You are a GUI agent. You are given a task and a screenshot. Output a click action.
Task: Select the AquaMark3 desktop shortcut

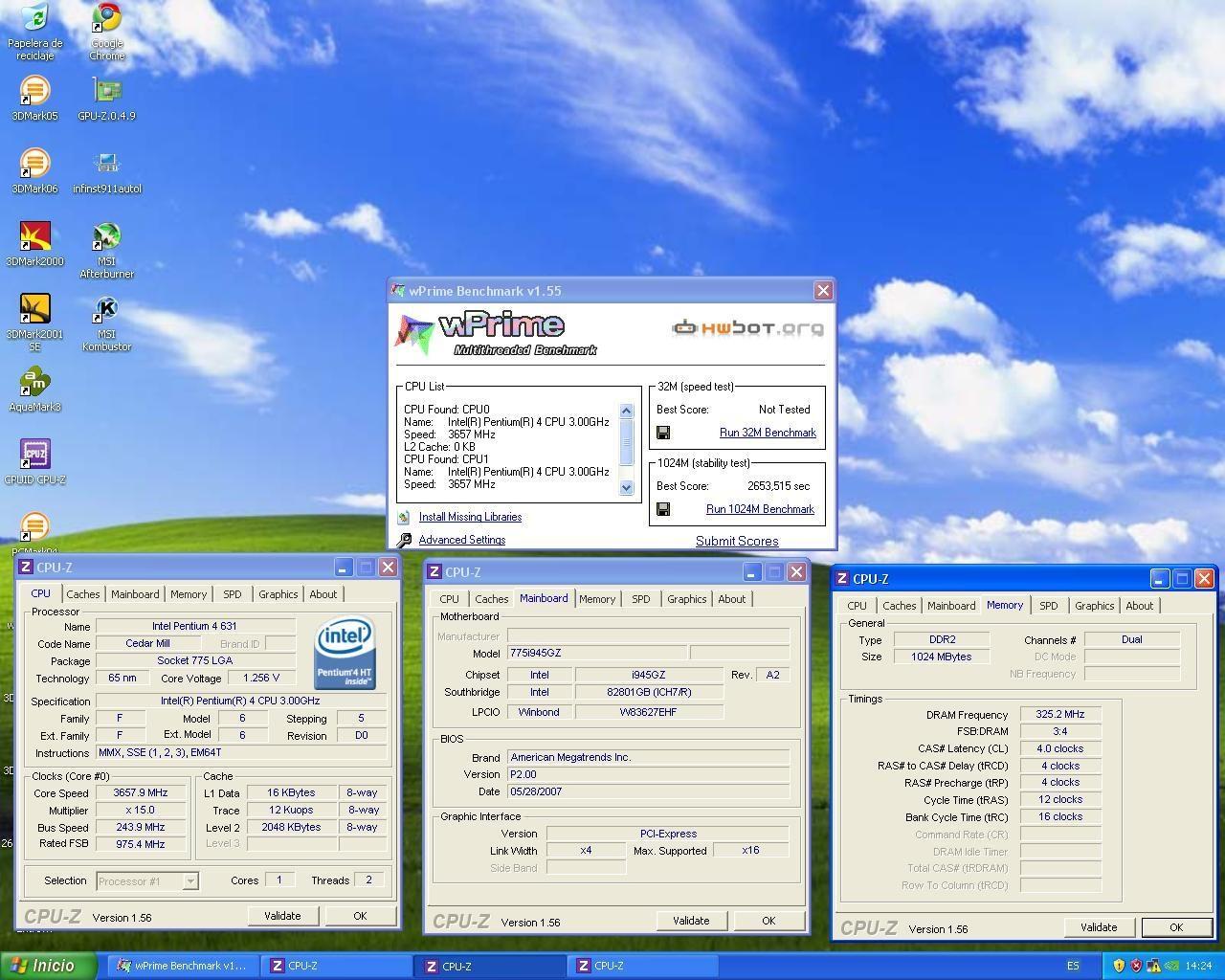tap(34, 390)
